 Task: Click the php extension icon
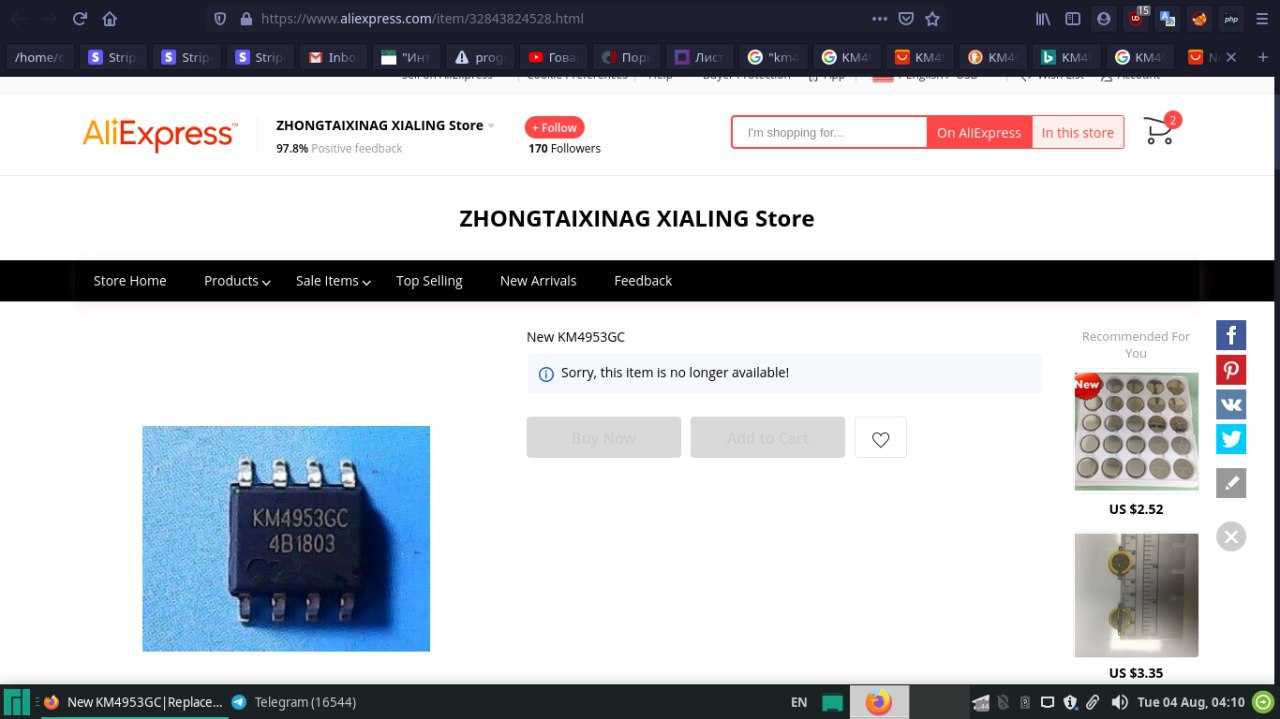1232,18
